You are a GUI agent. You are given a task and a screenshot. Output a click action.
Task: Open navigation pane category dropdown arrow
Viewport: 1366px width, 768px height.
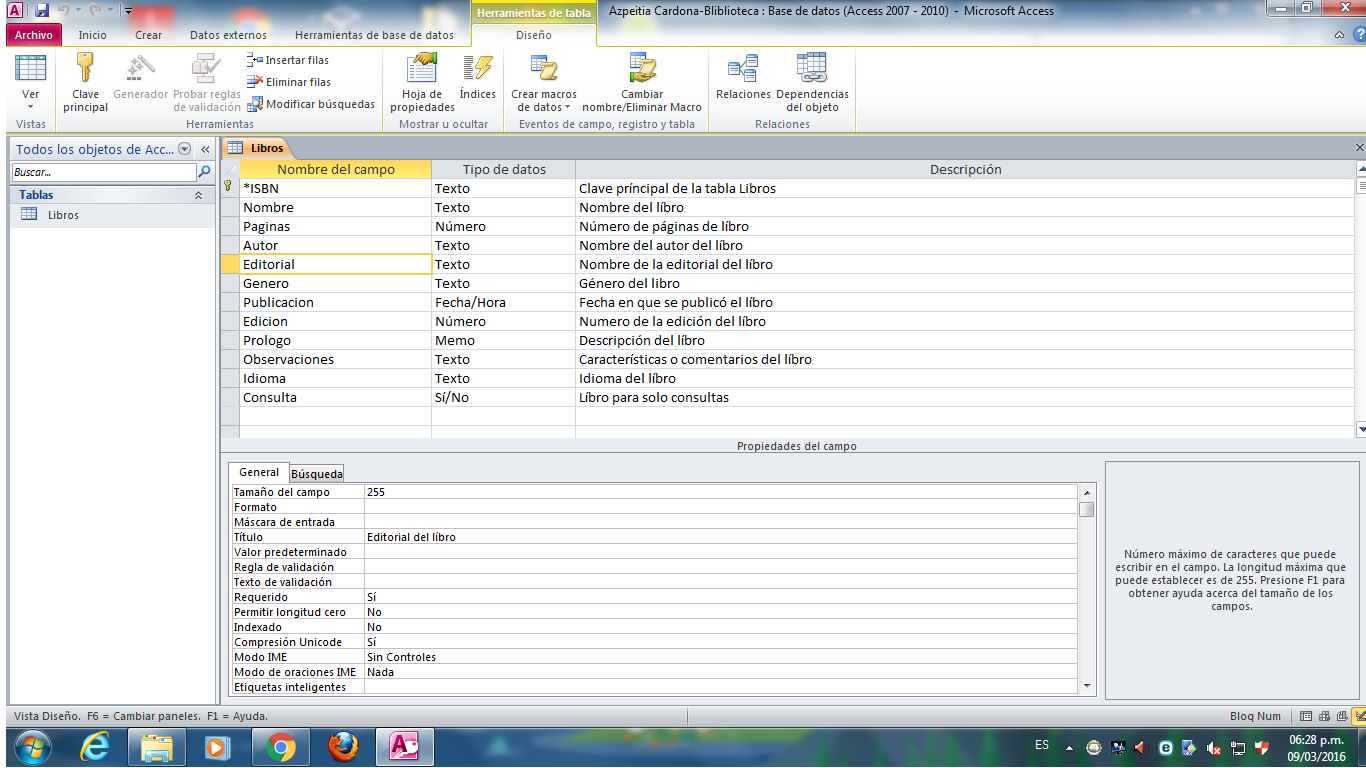(x=184, y=149)
